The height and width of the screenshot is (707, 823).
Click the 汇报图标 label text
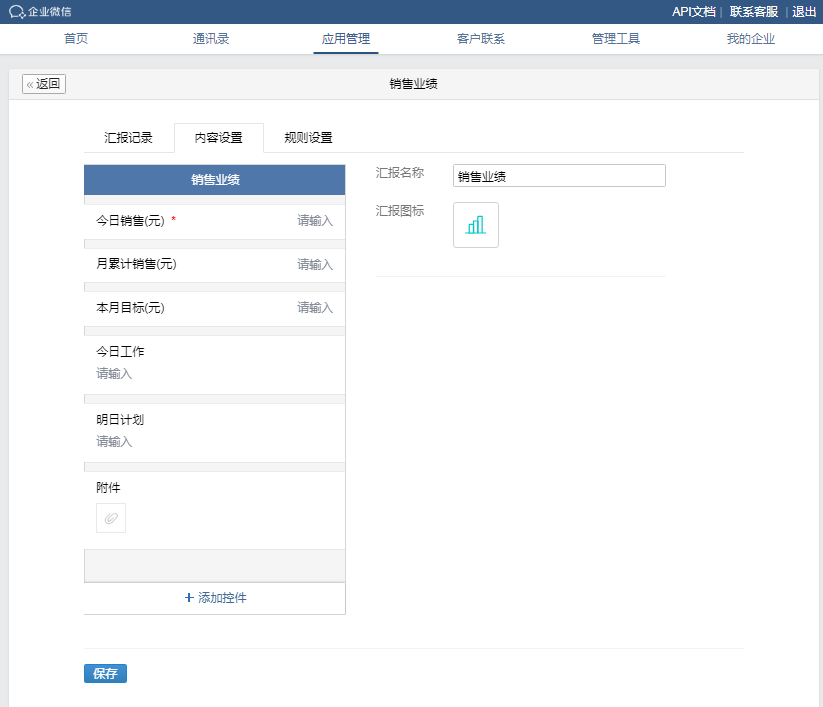click(x=399, y=211)
